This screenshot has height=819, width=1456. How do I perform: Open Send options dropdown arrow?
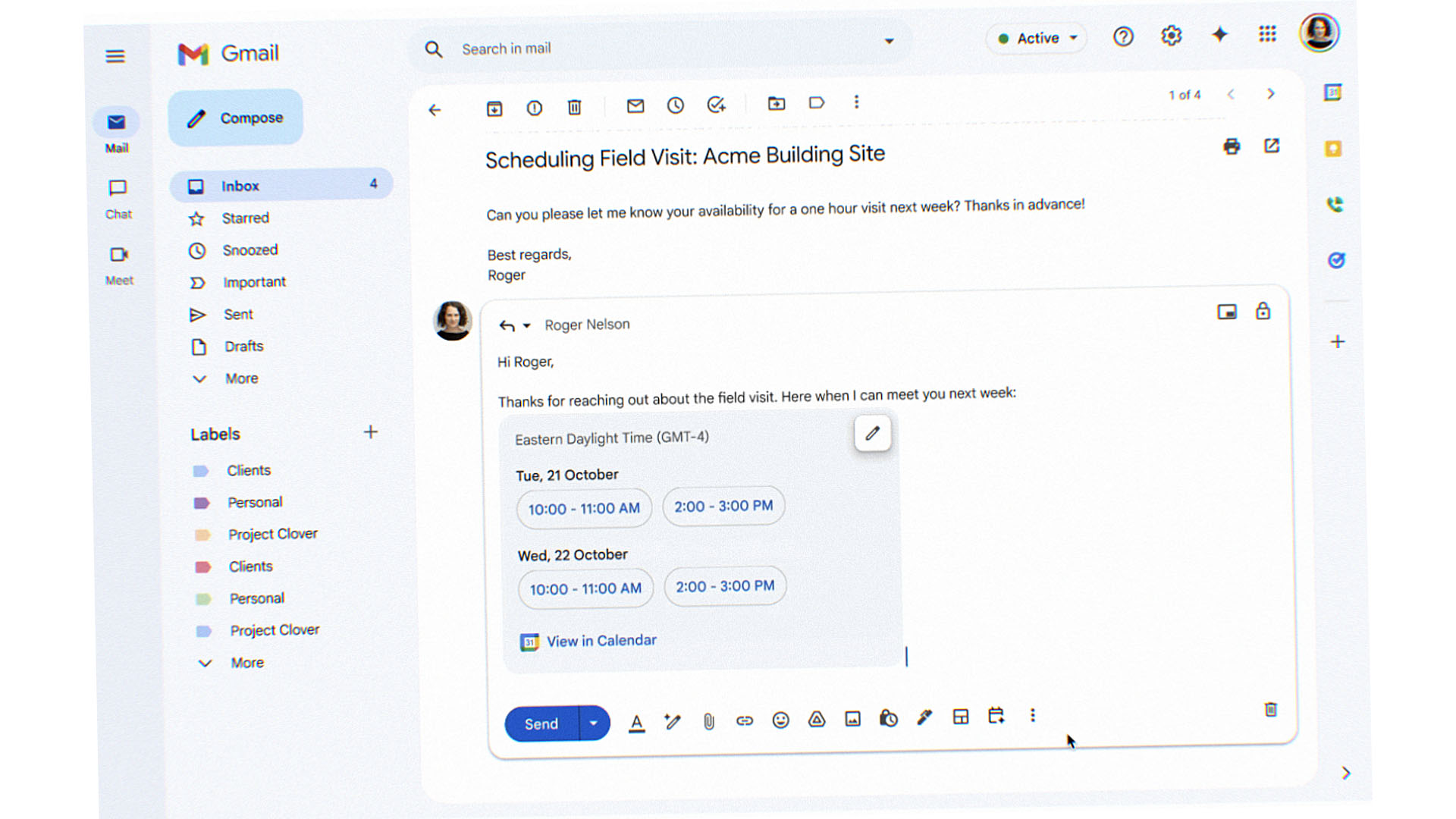[594, 723]
